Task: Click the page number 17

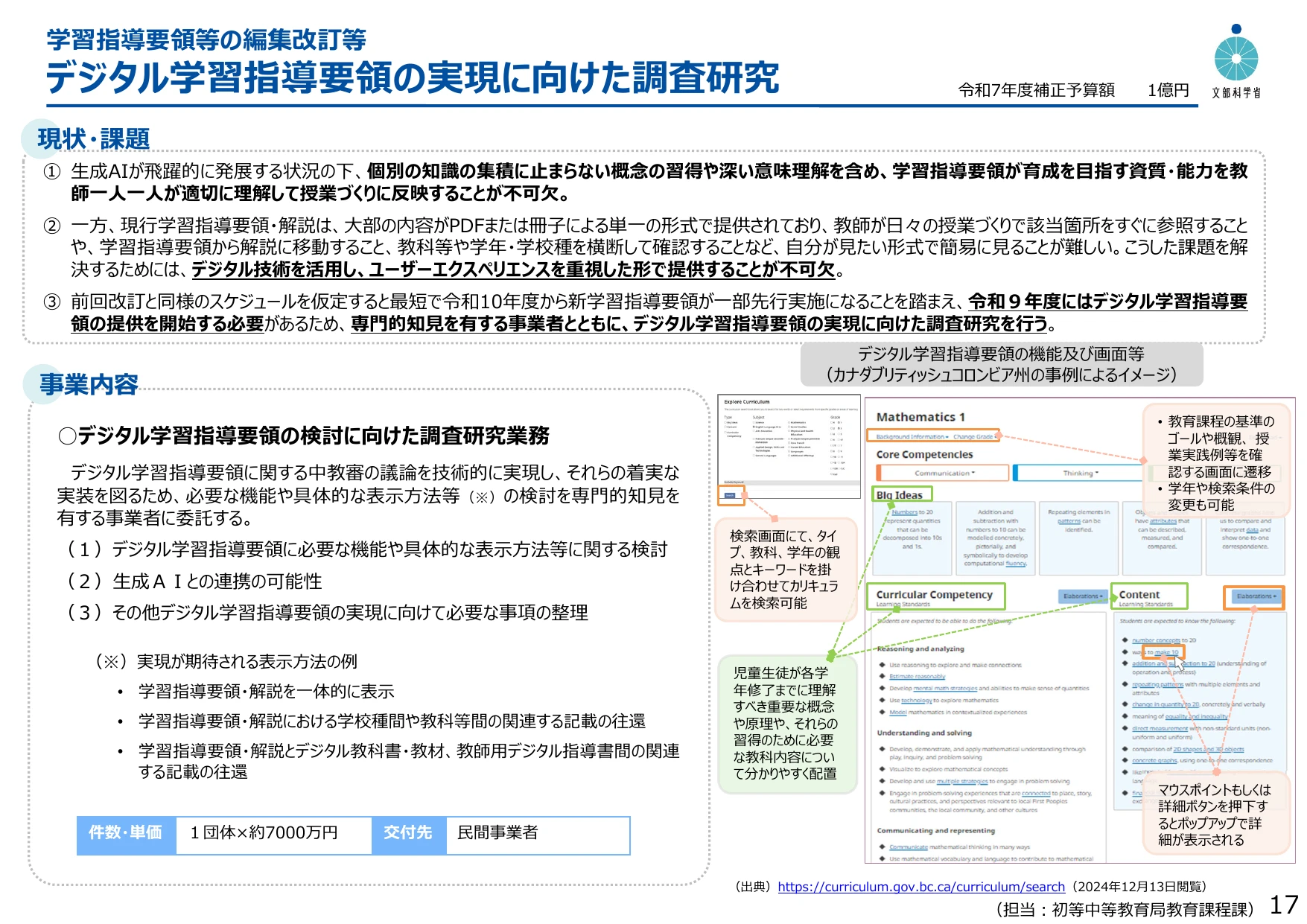Action: pyautogui.click(x=1284, y=905)
